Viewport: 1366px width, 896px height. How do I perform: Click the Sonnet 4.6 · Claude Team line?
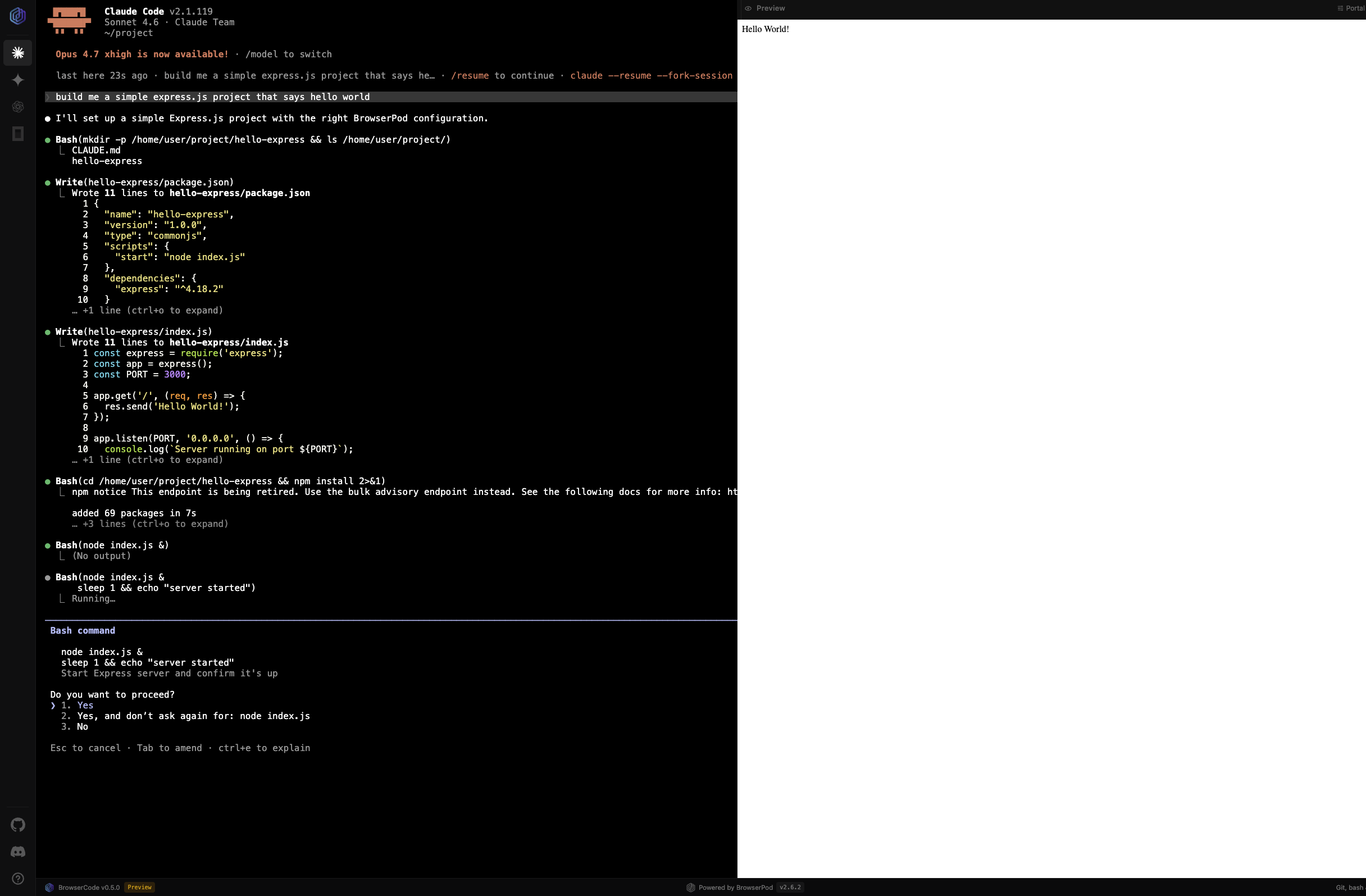click(169, 22)
